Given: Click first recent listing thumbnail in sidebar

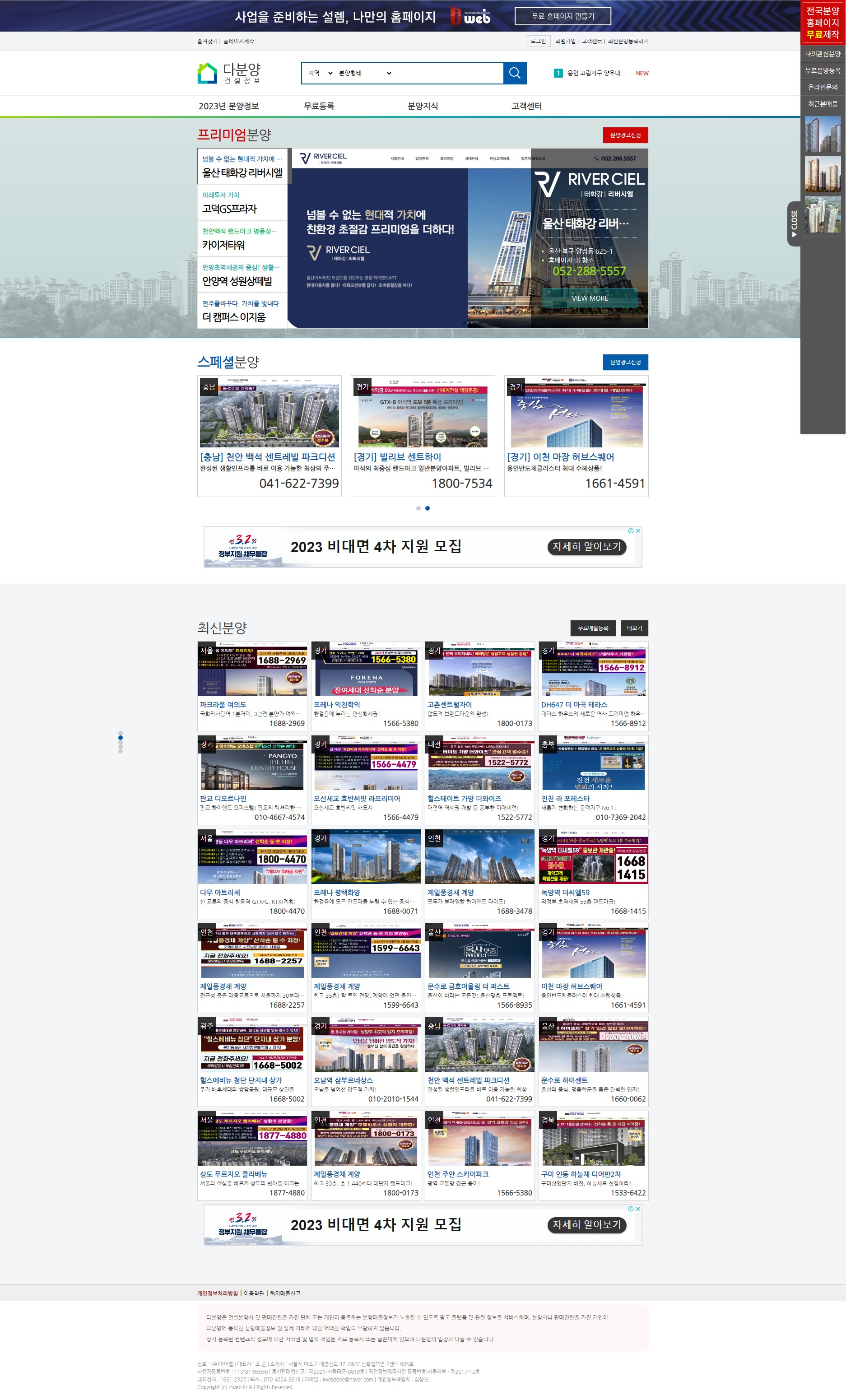Looking at the screenshot, I should click(823, 134).
